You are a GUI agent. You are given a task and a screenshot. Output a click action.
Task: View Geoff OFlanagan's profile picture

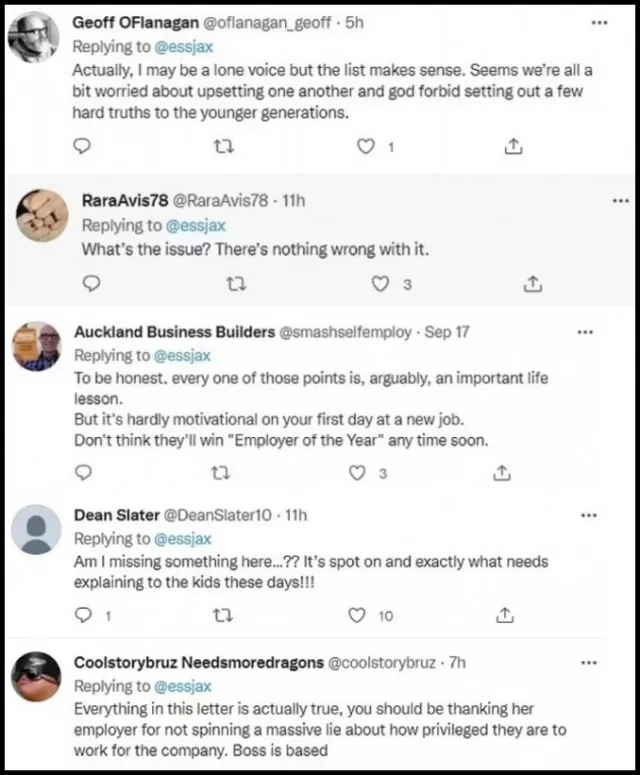(x=34, y=39)
